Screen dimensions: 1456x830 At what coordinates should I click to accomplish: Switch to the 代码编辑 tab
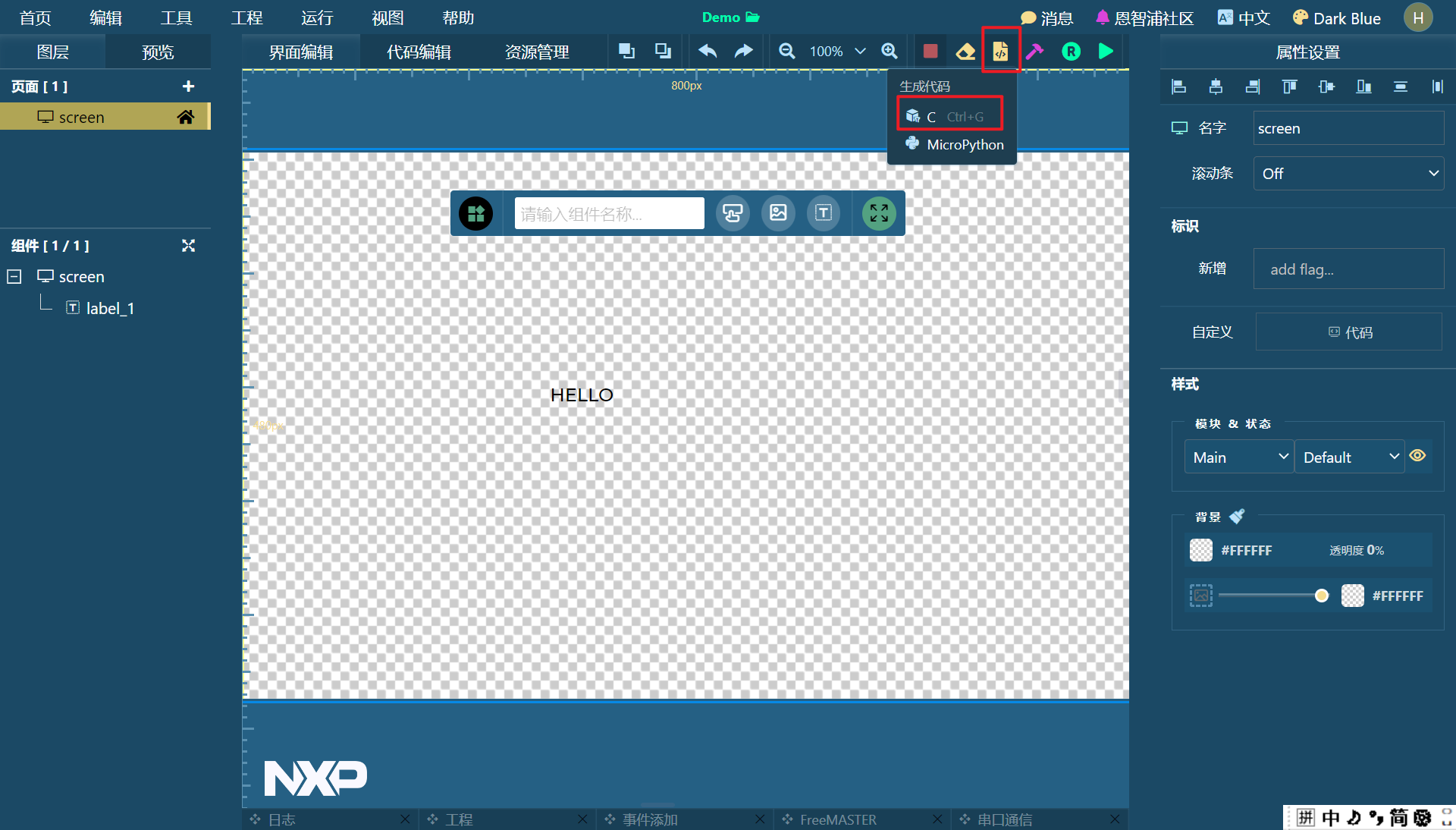point(419,52)
